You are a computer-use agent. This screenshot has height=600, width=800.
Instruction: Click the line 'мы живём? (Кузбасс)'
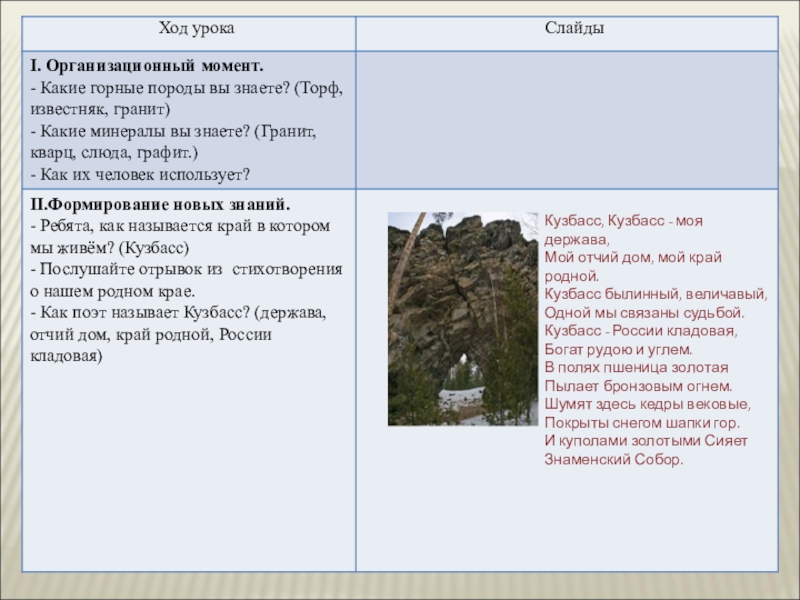coord(110,248)
